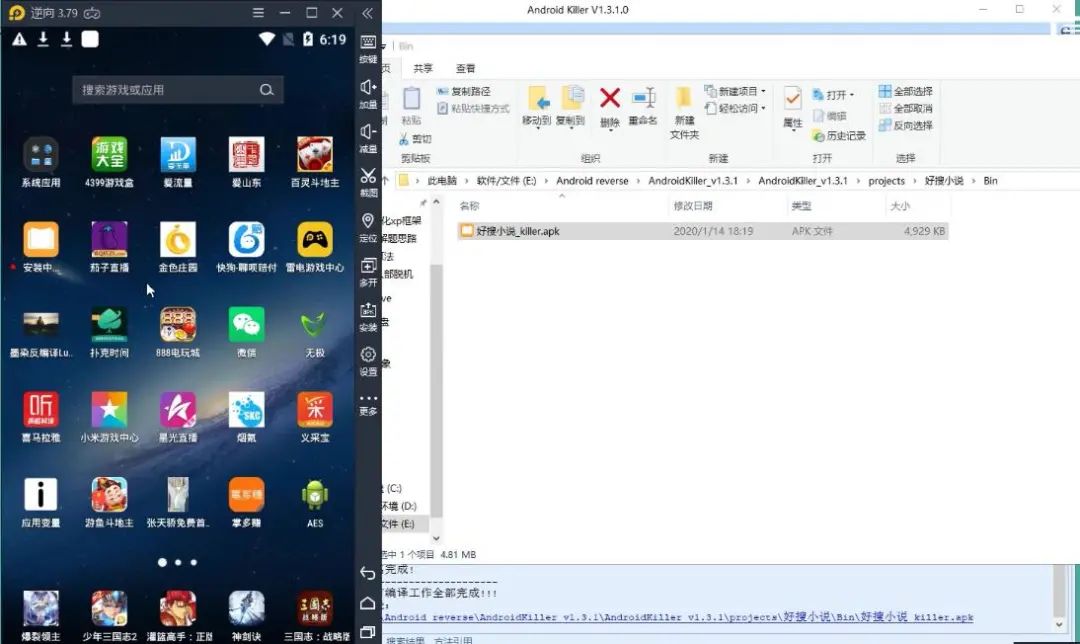Image resolution: width=1080 pixels, height=644 pixels.
Task: Open the 爱山东 app icon
Action: tap(247, 154)
